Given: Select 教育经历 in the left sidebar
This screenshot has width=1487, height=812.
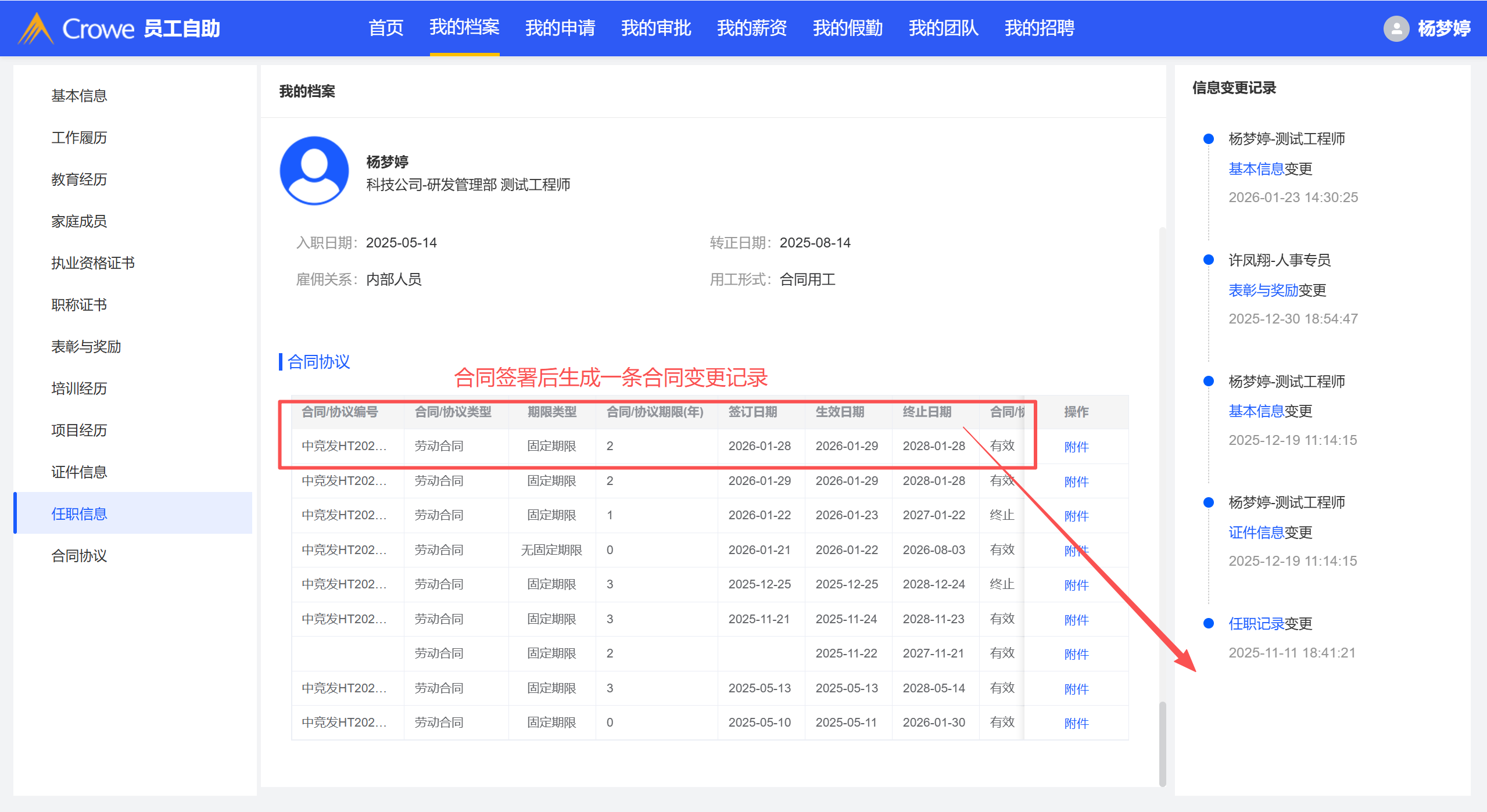Looking at the screenshot, I should point(79,179).
